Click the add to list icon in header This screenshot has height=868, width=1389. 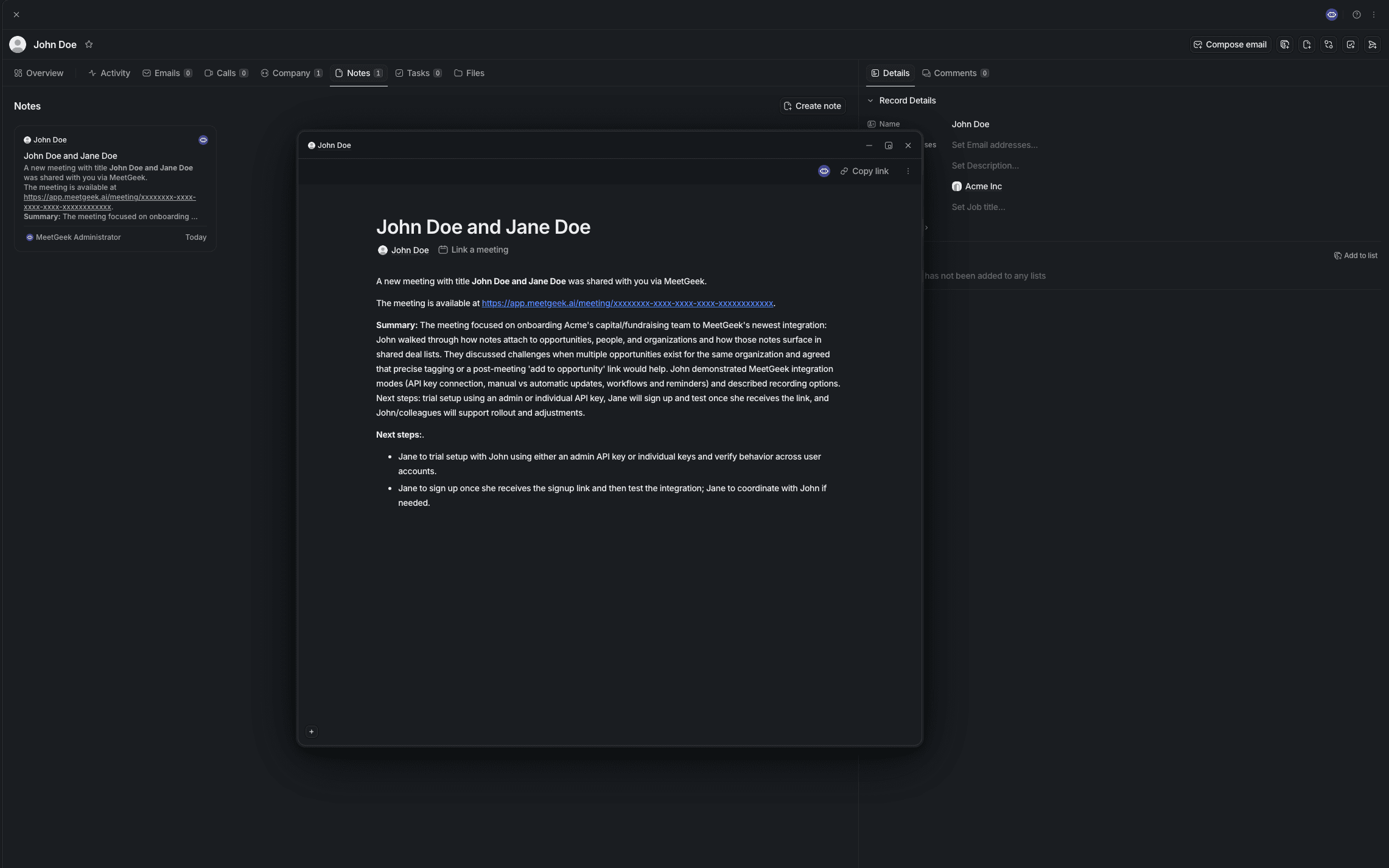[x=1284, y=44]
